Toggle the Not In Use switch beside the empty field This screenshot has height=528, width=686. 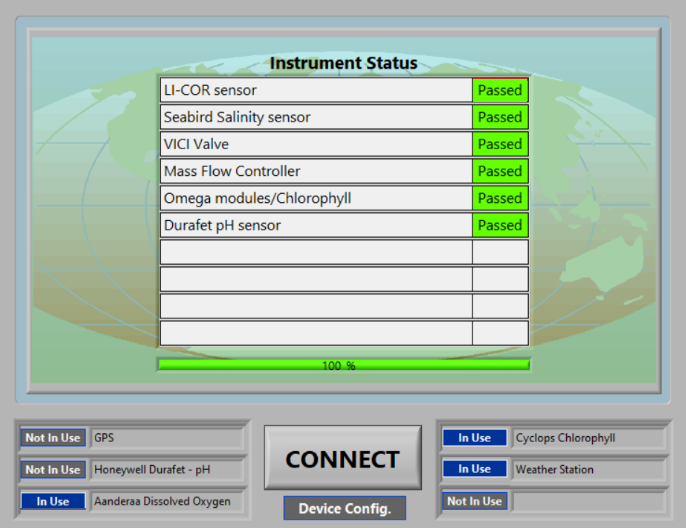tap(474, 501)
